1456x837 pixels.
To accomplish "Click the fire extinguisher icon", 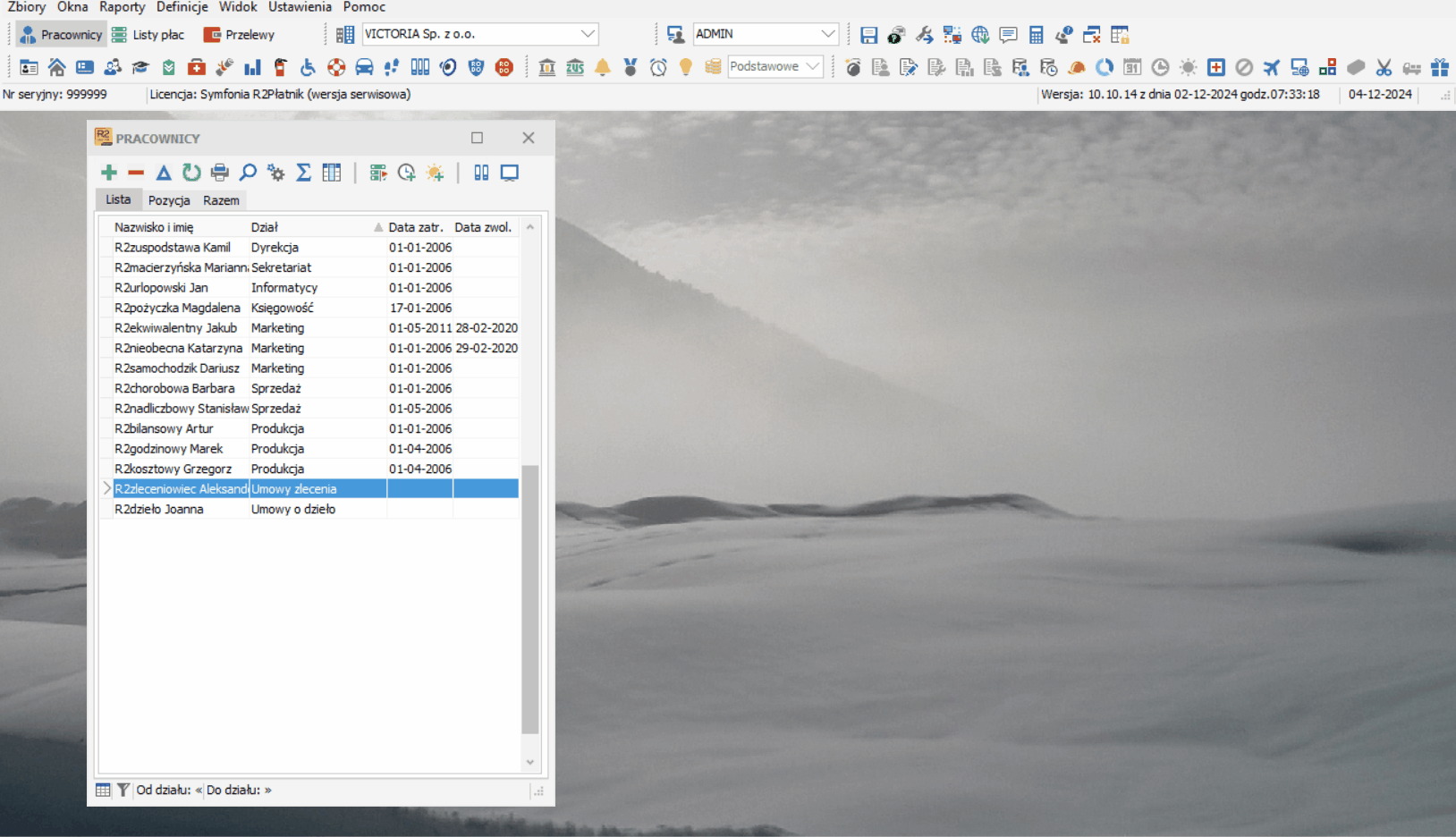I will (x=280, y=67).
